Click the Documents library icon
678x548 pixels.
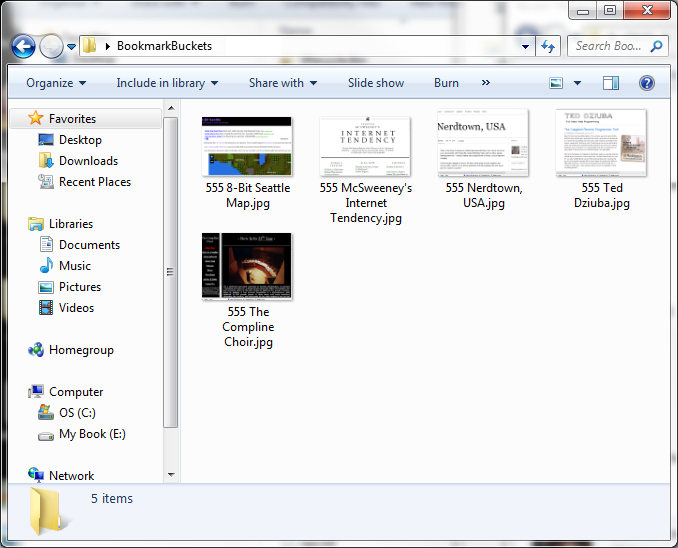(x=46, y=244)
